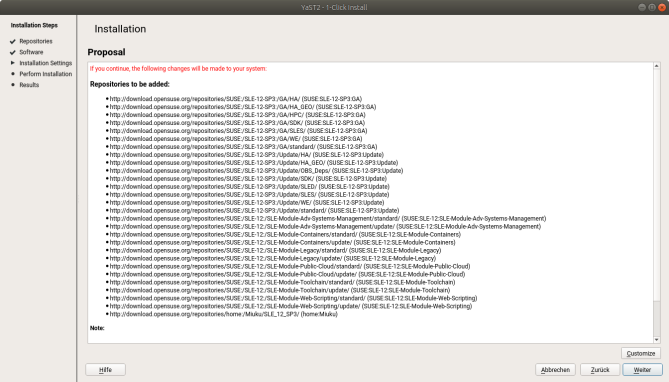This screenshot has width=669, height=382.
Task: Click the Update/standard/ repository line
Action: pos(254,210)
